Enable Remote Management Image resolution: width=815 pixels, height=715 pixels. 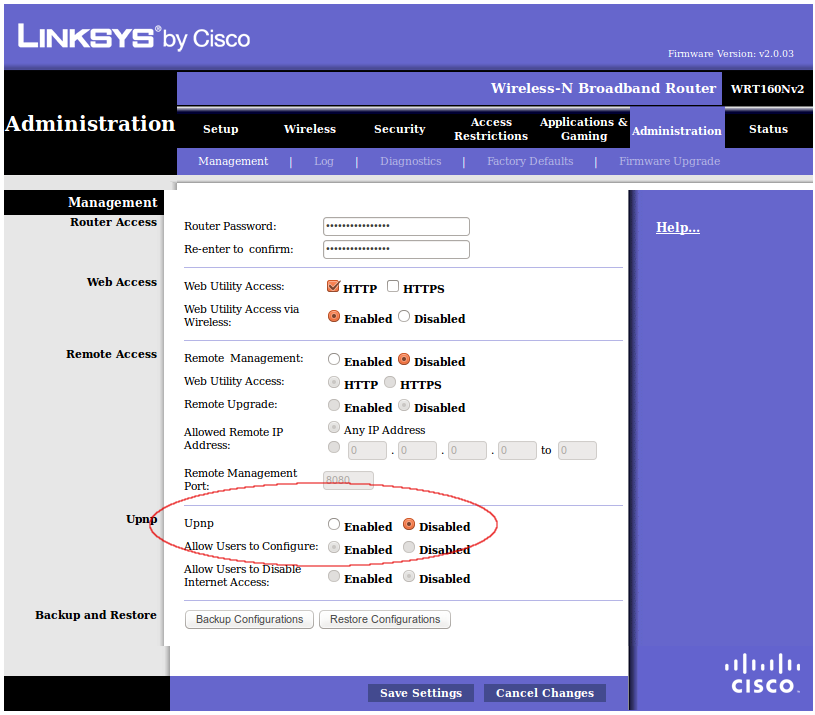(333, 359)
